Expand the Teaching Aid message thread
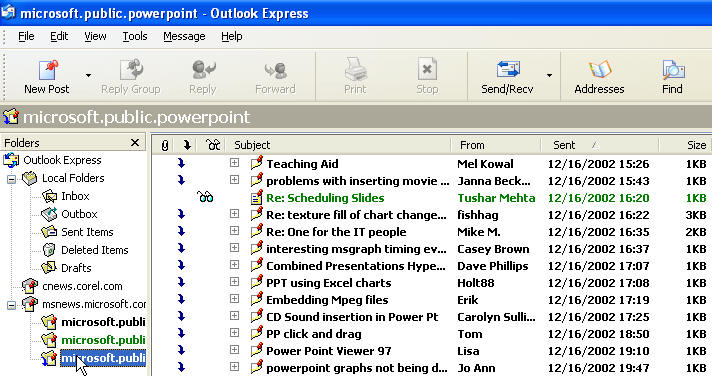 click(234, 163)
